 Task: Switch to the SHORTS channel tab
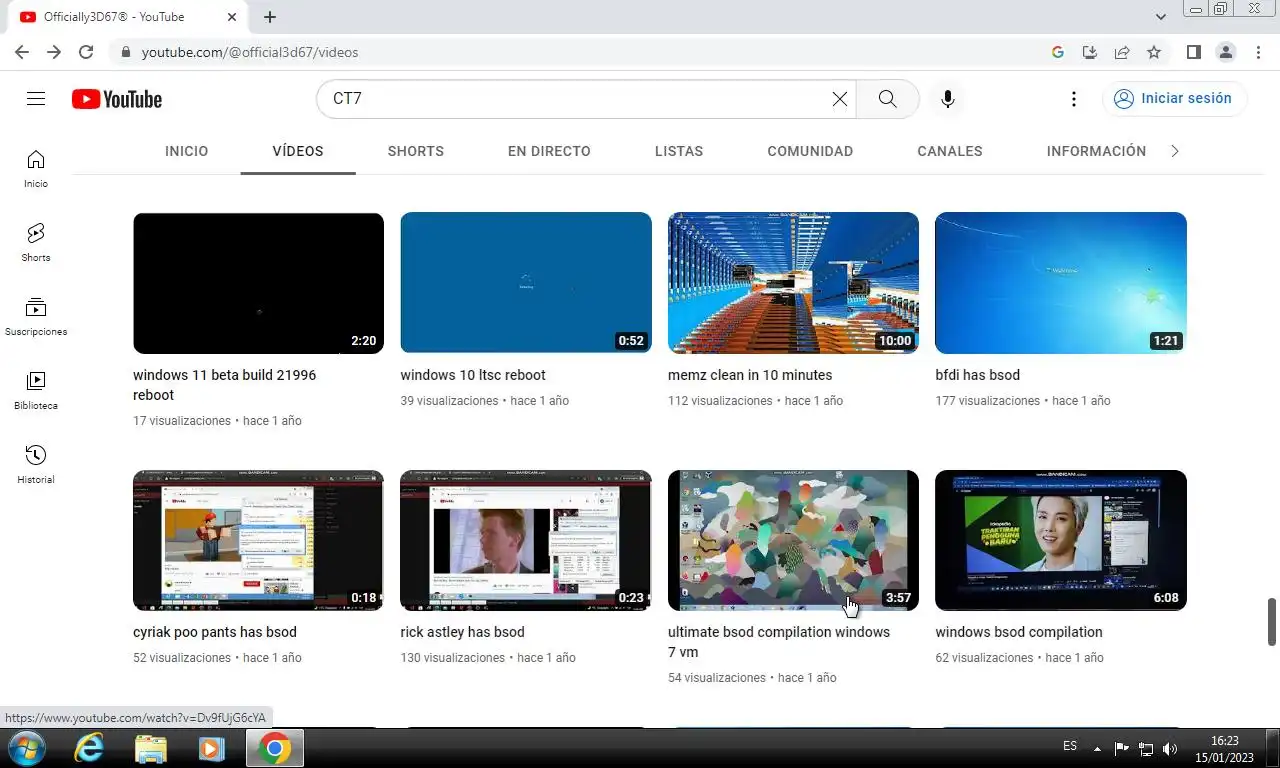(416, 151)
